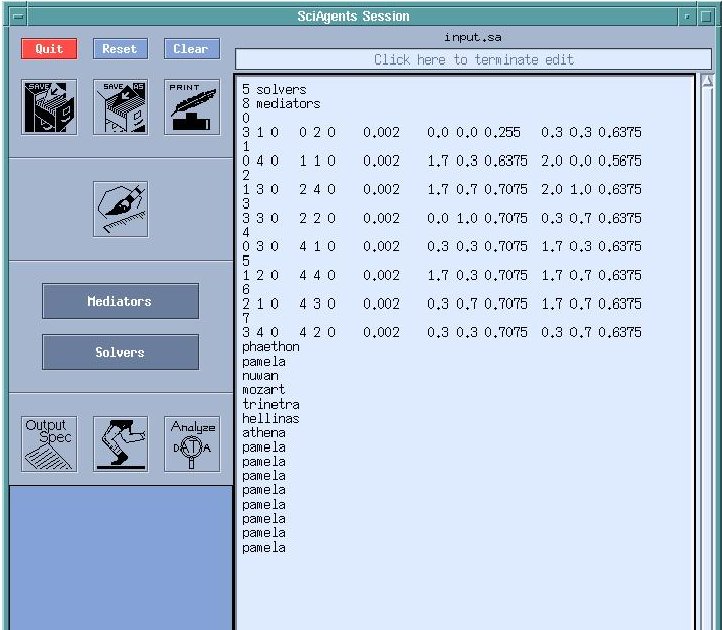
Task: Start the run with the running legs icon
Action: click(x=121, y=444)
